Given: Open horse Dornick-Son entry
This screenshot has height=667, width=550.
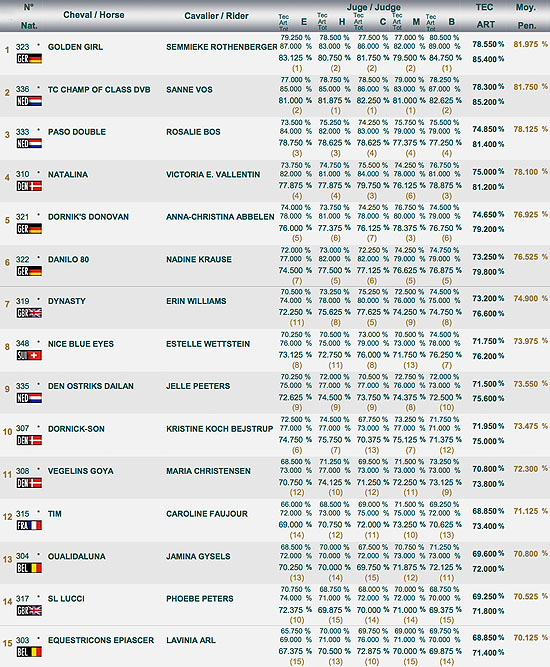Looking at the screenshot, I should coord(76,429).
